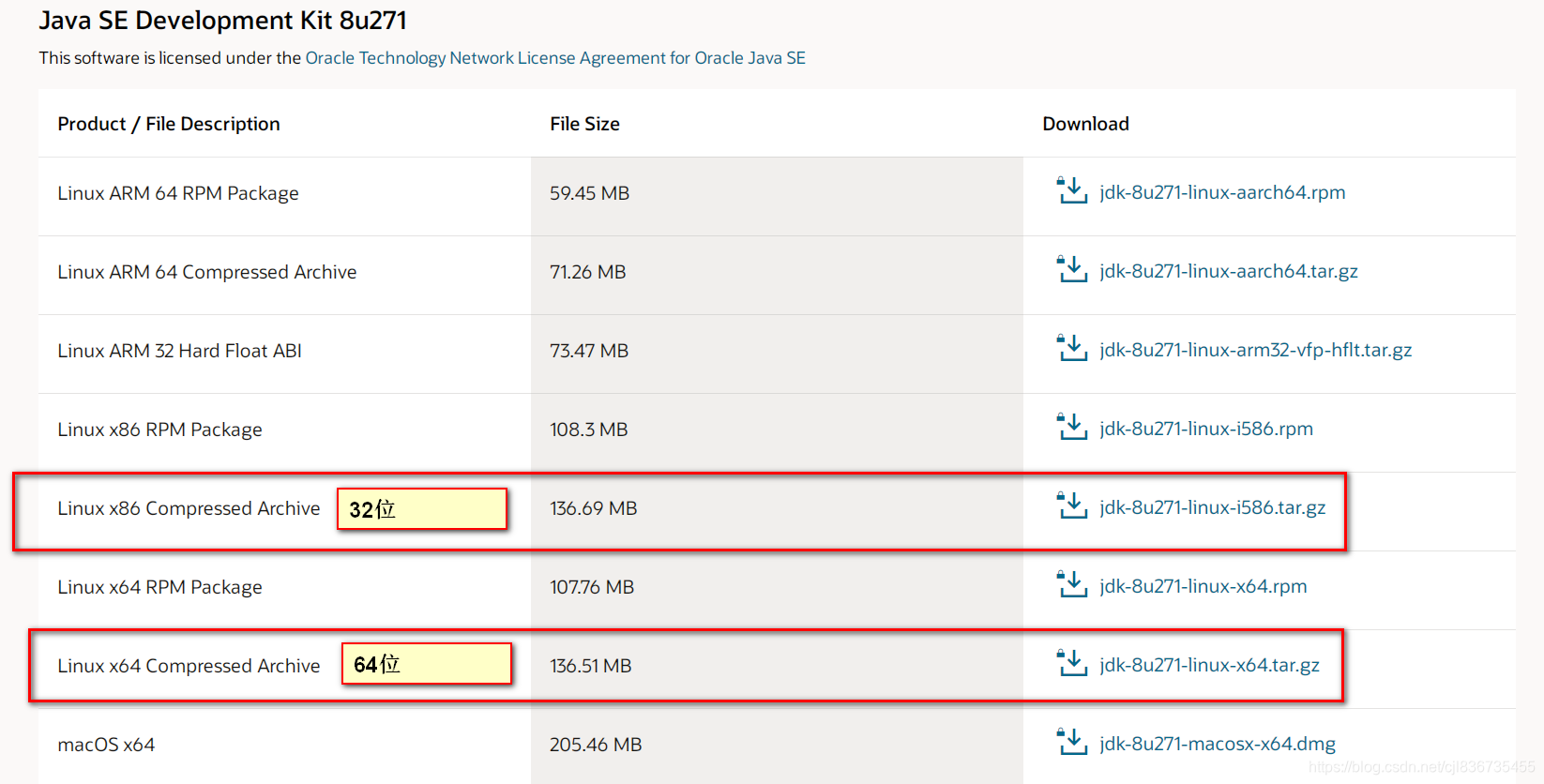Viewport: 1544px width, 784px height.
Task: Click download icon for jdk-8u271-linux-aarch64.rpm
Action: click(x=1072, y=190)
